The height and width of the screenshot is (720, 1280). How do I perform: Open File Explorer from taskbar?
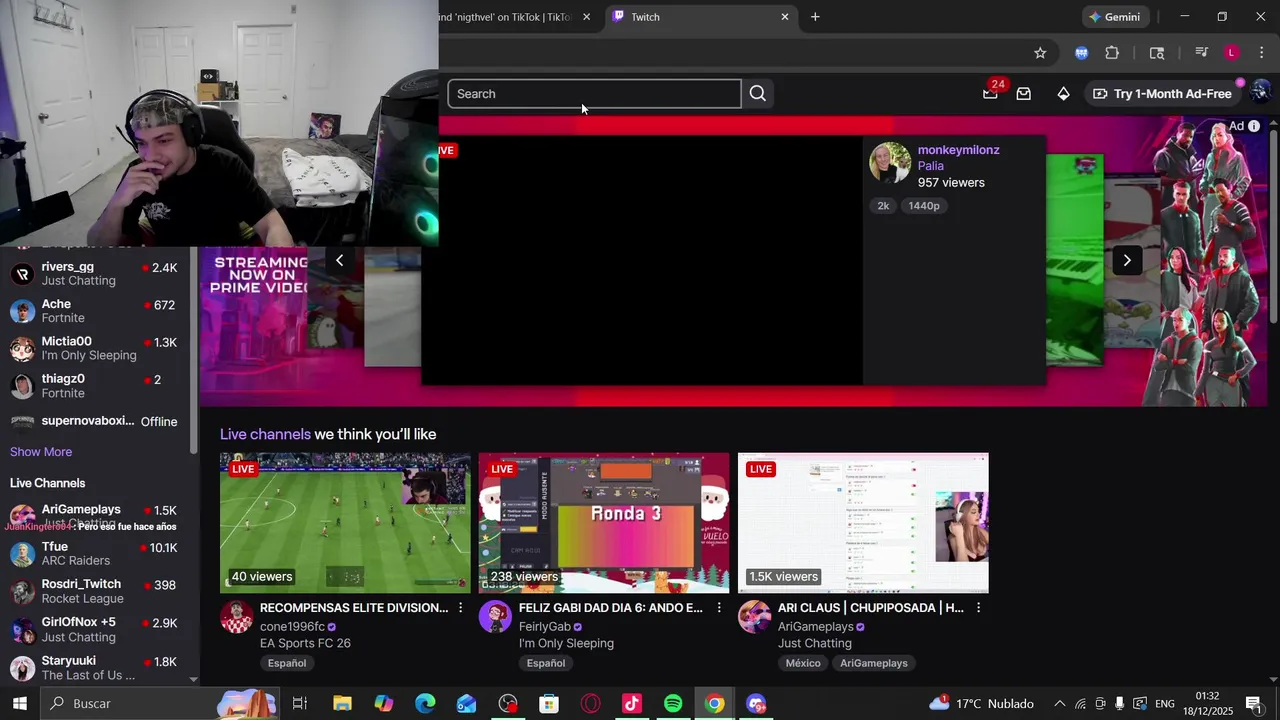click(342, 703)
